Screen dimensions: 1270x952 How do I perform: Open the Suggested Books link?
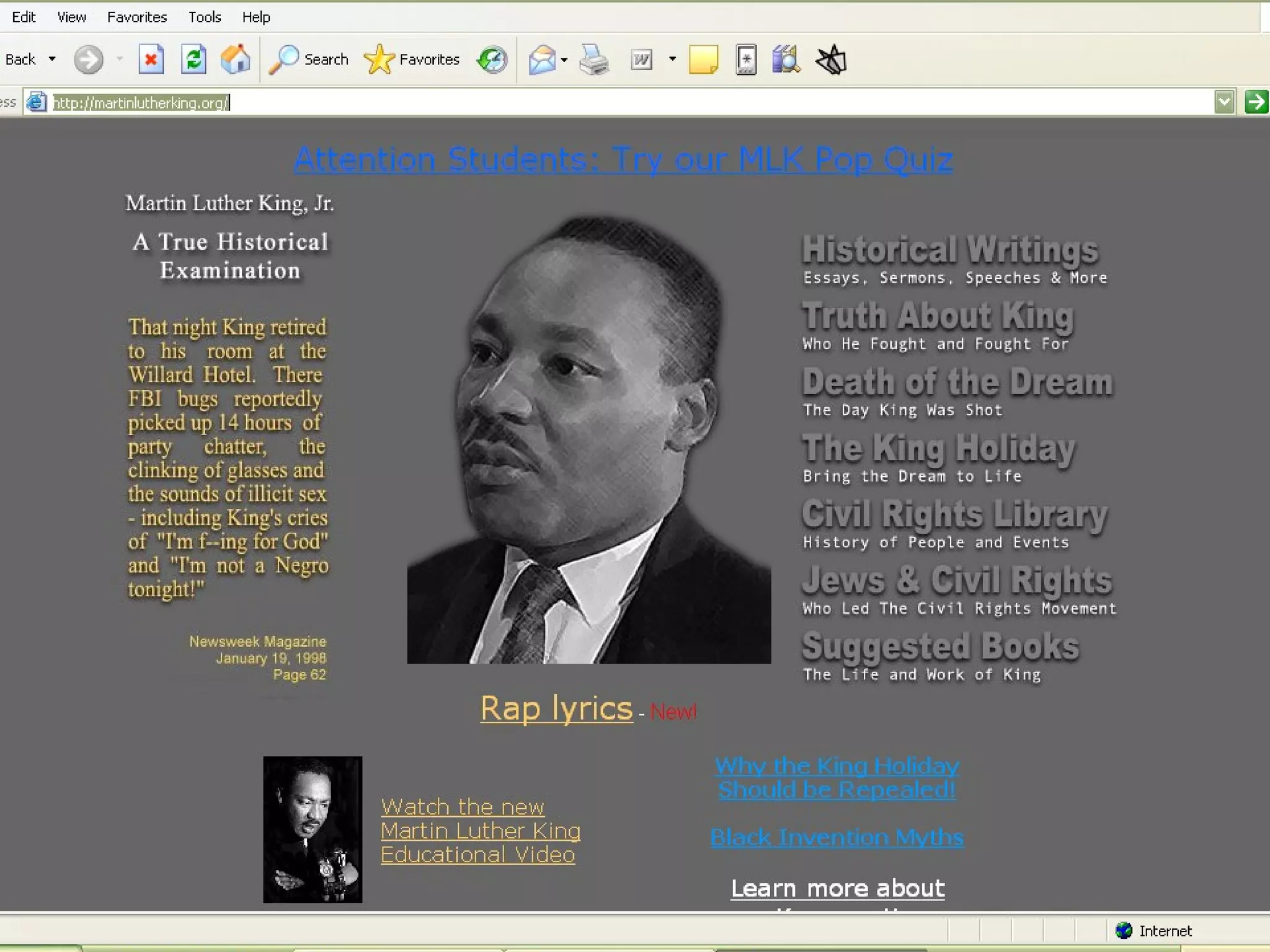940,646
